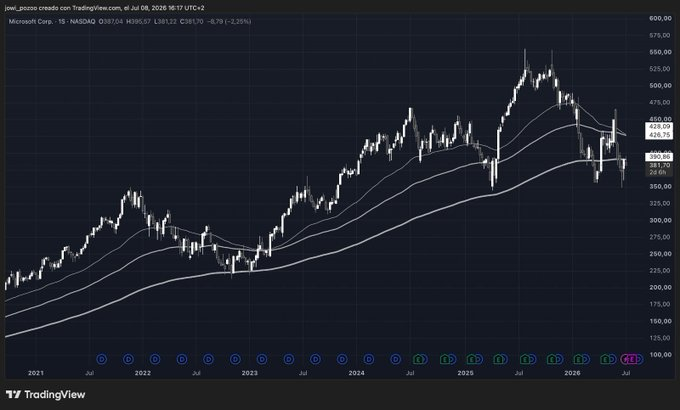Open the green earnings marker just before Jul 2025

(x=499, y=359)
